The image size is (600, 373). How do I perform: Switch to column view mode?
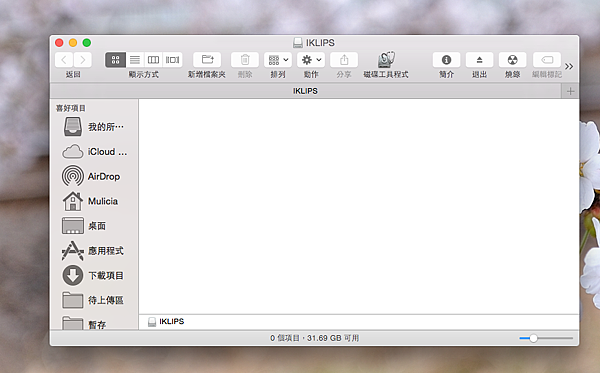click(153, 60)
